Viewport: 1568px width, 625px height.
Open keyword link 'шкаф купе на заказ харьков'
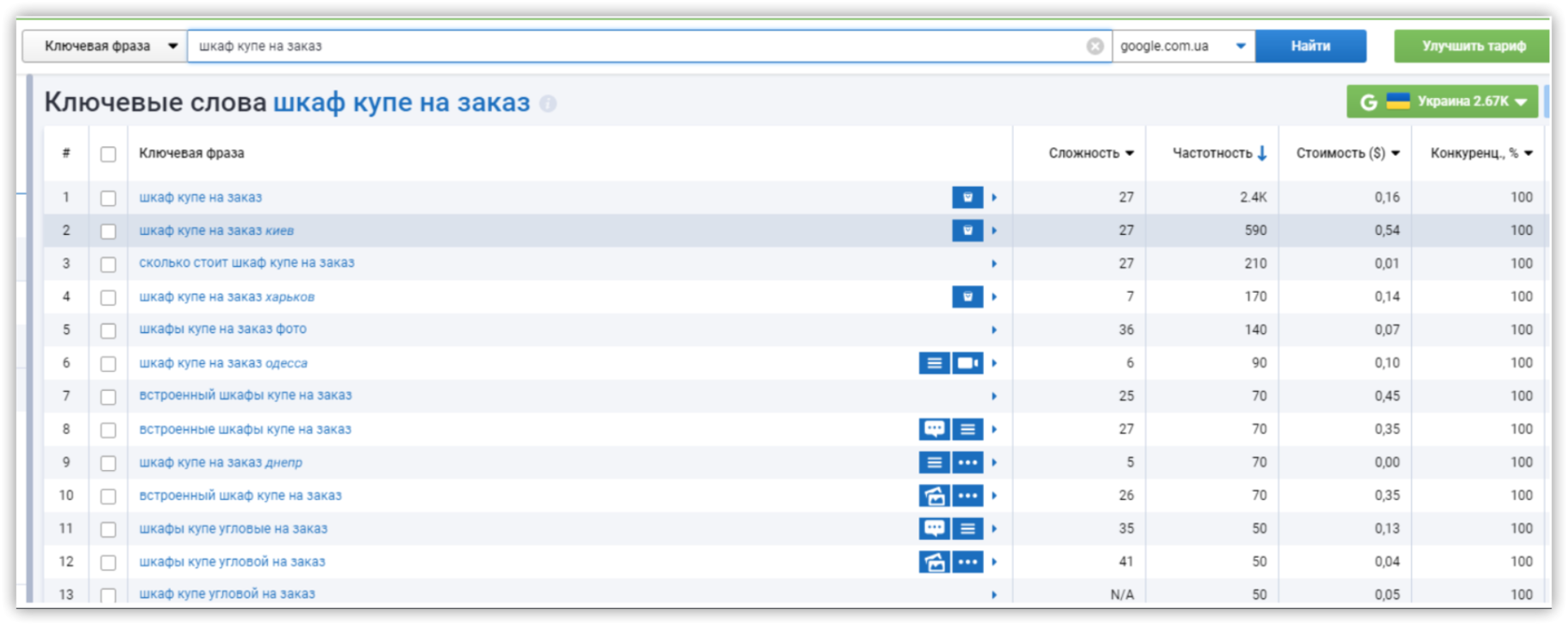[x=227, y=297]
